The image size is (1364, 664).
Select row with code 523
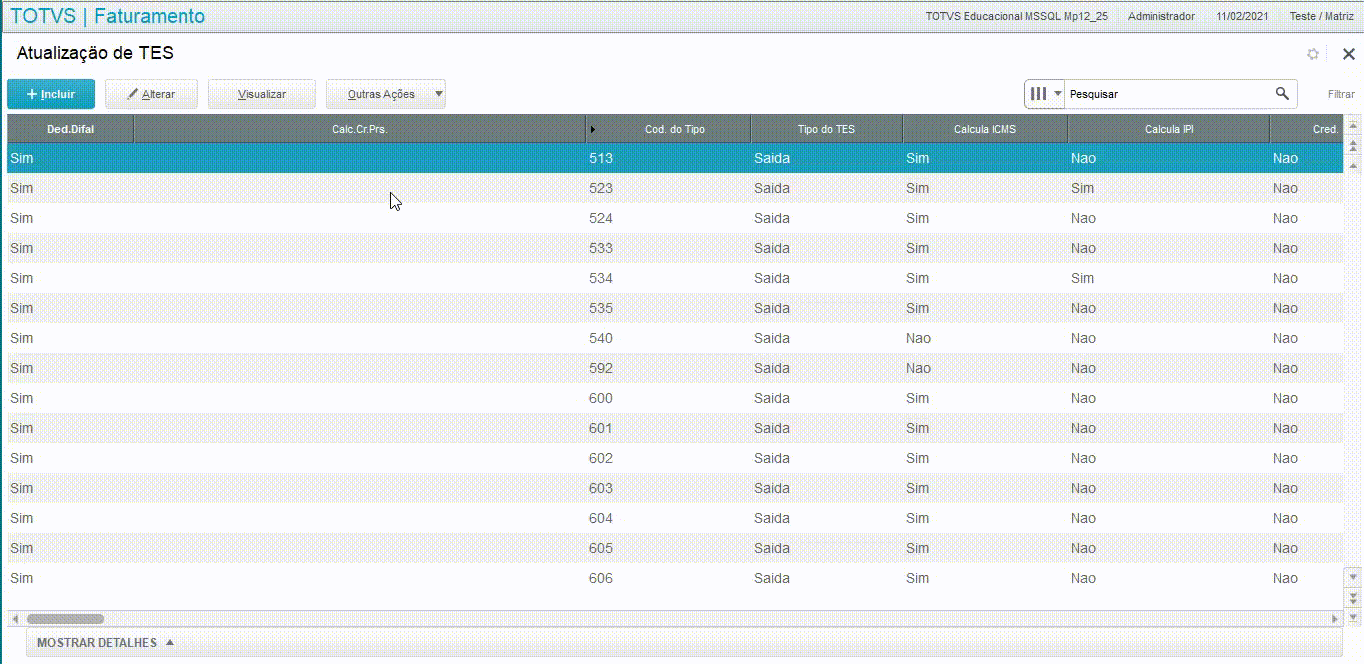point(675,188)
